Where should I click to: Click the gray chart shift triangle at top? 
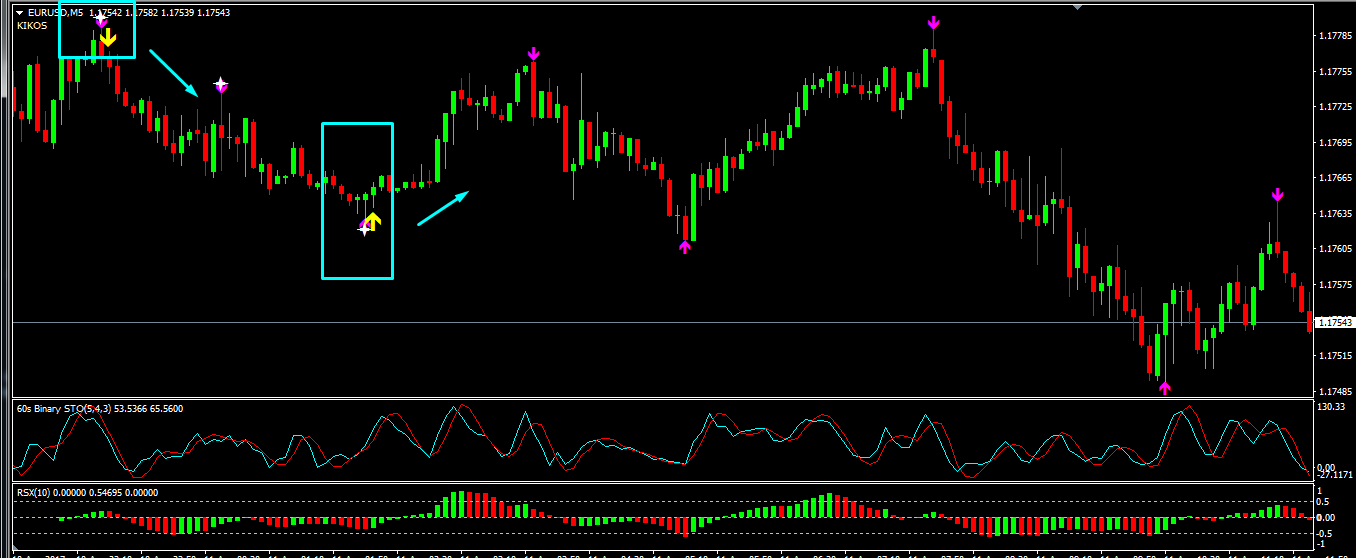point(1077,7)
